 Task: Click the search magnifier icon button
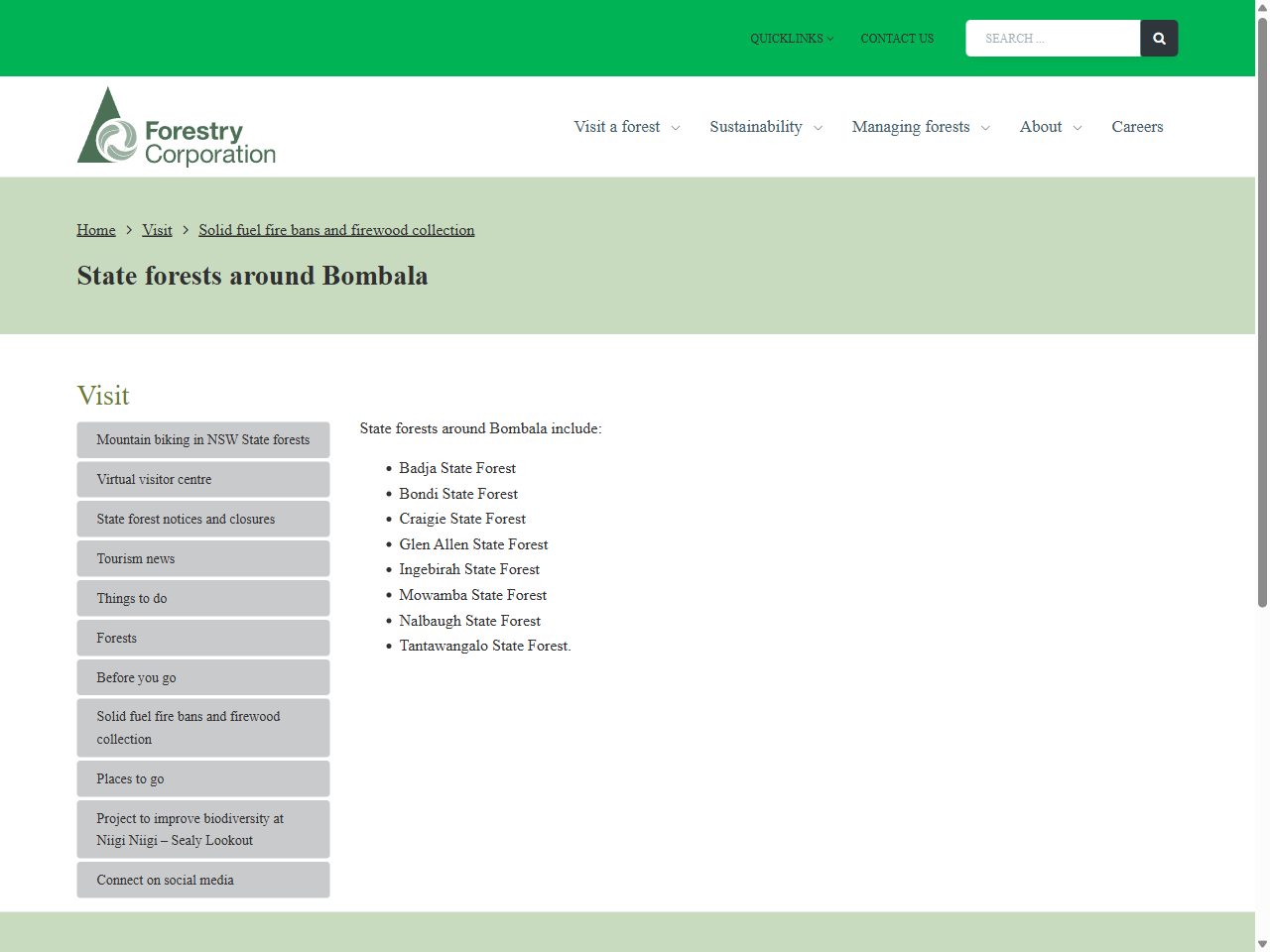point(1159,39)
